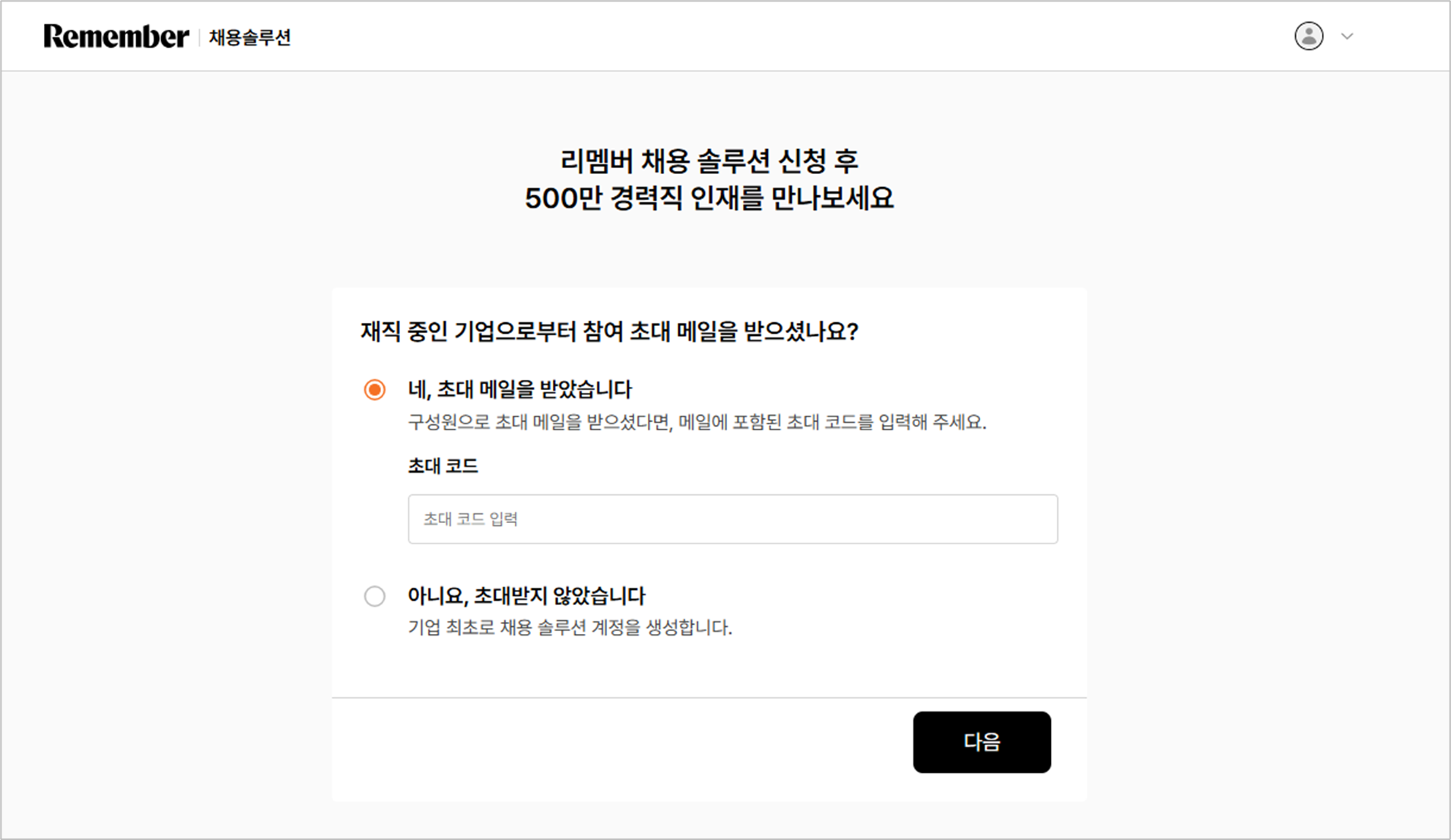Click the 리멤버 채용 솔루션 신청 후 heading line
This screenshot has width=1451, height=840.
click(709, 160)
